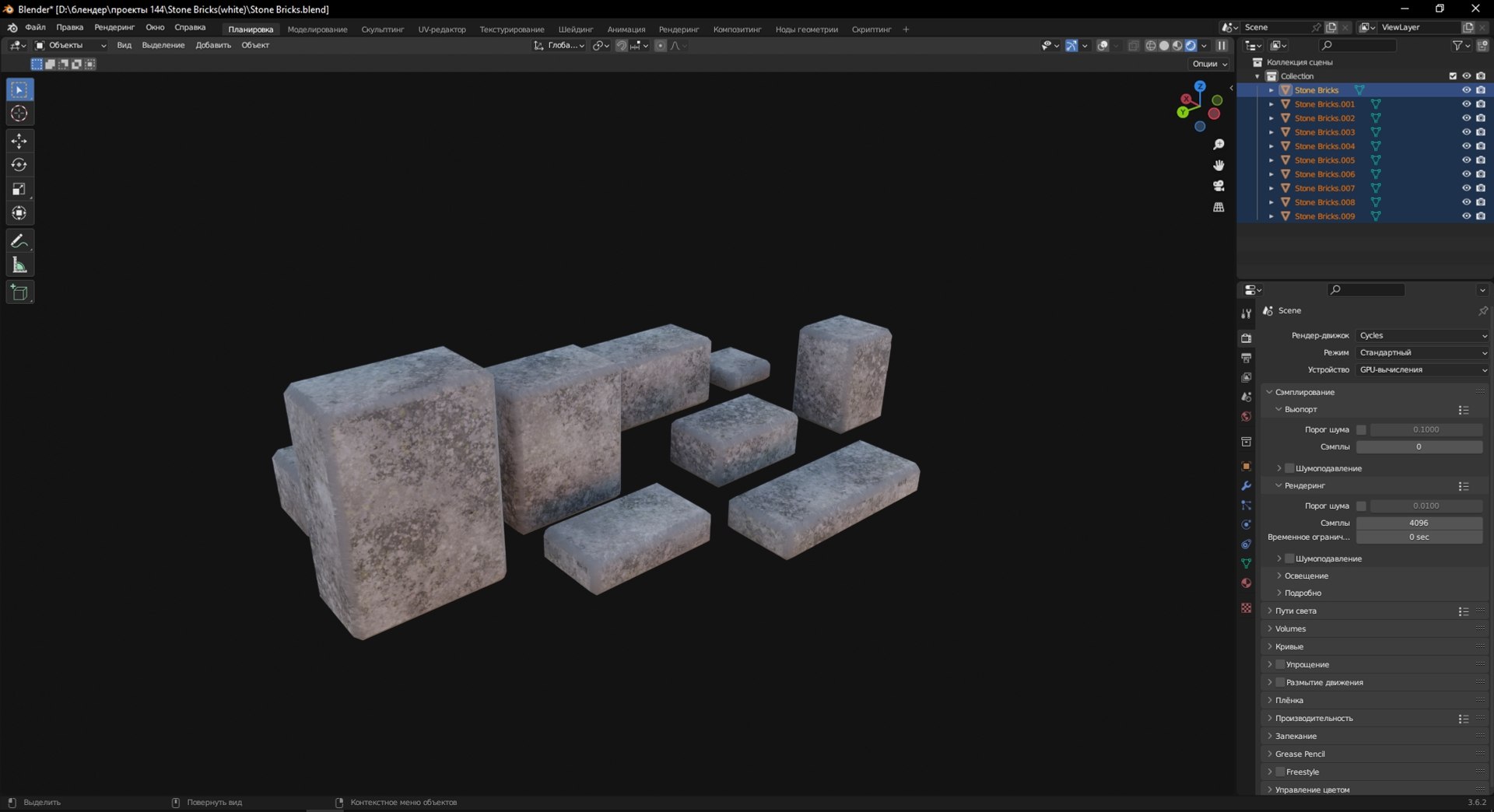Switch to Шейдинг workspace tab

pos(575,30)
